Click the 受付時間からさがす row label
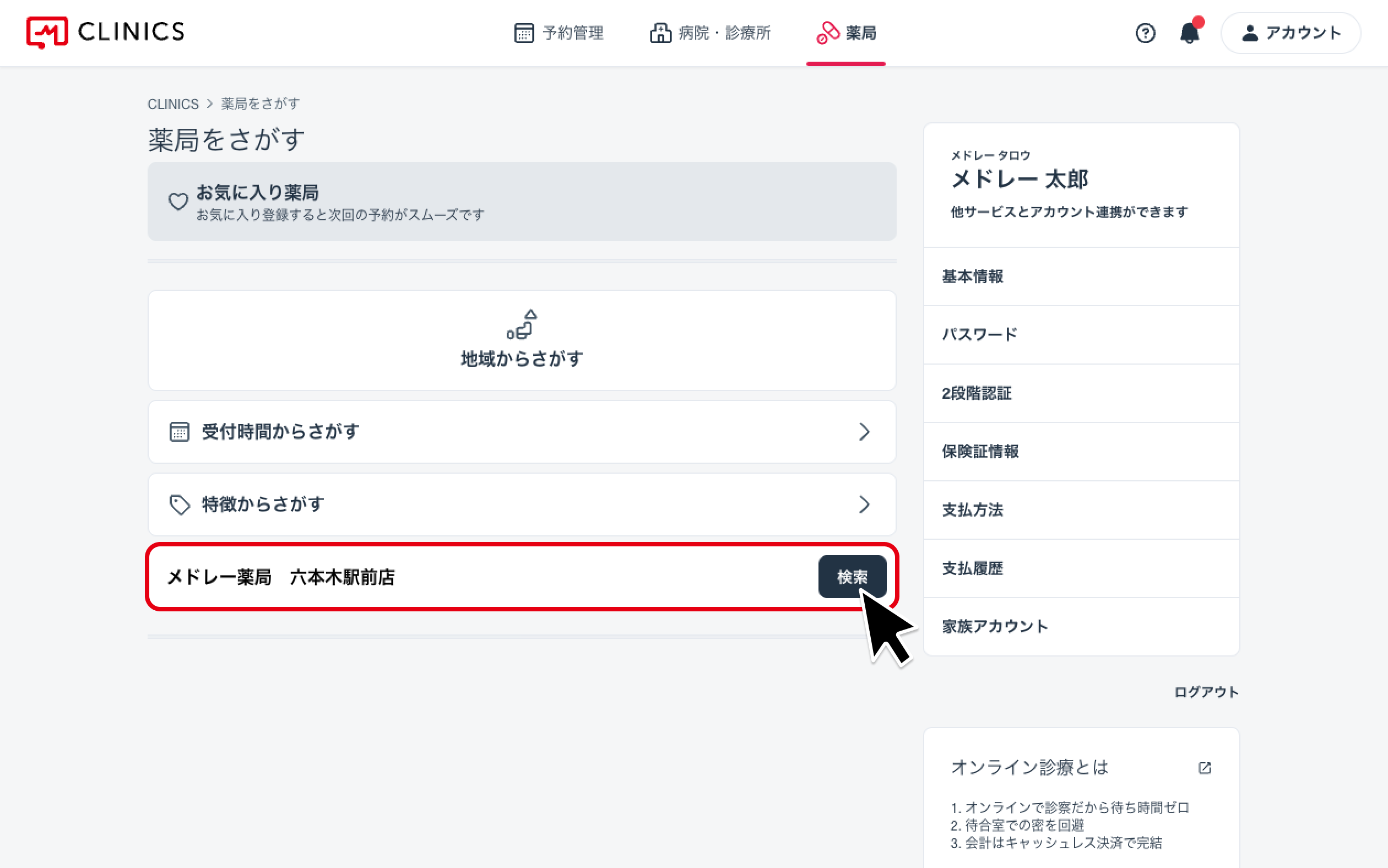 pyautogui.click(x=281, y=432)
